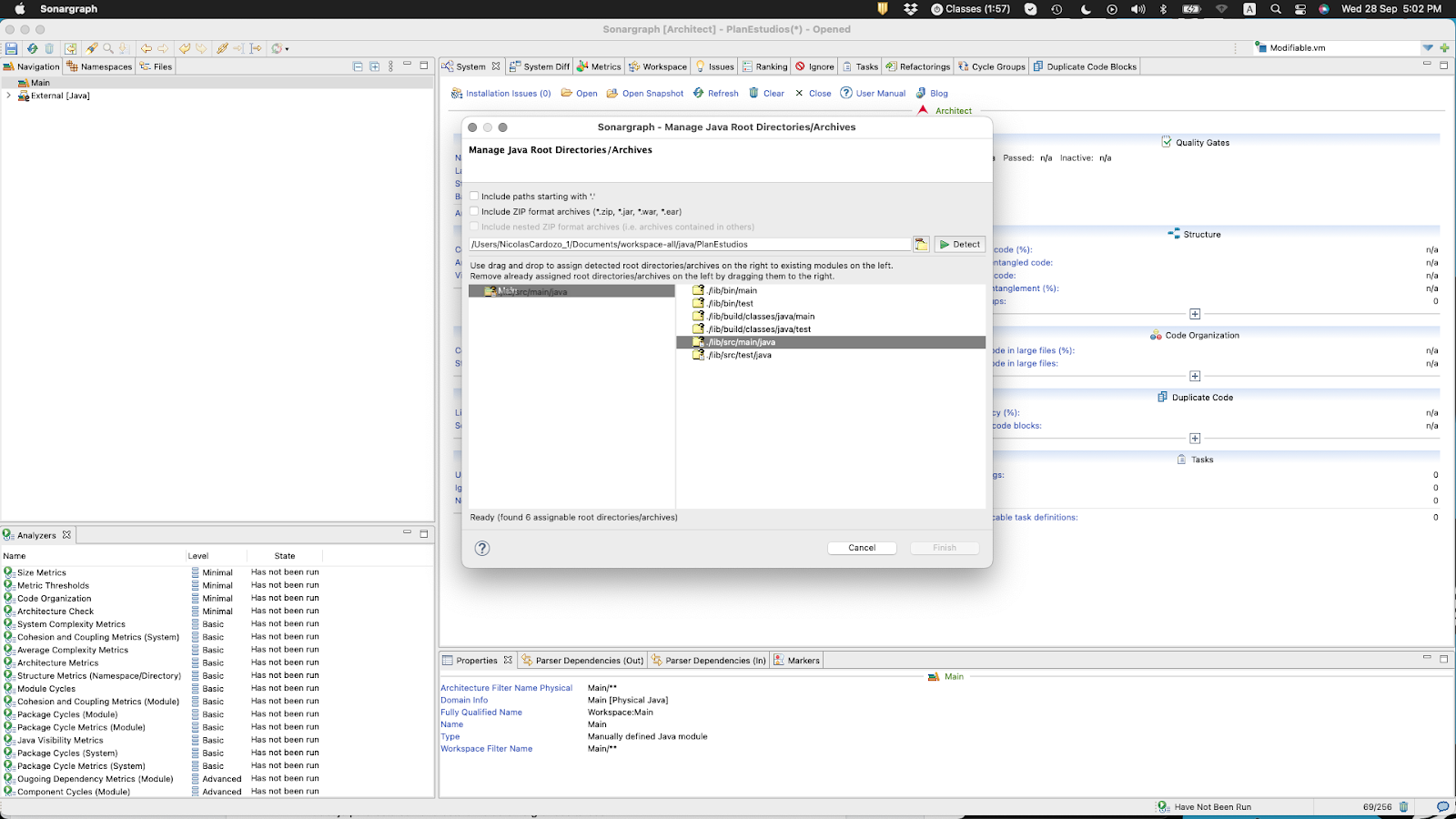The height and width of the screenshot is (819, 1456).
Task: Open Navigation panel view menu (three dots)
Action: [x=390, y=66]
